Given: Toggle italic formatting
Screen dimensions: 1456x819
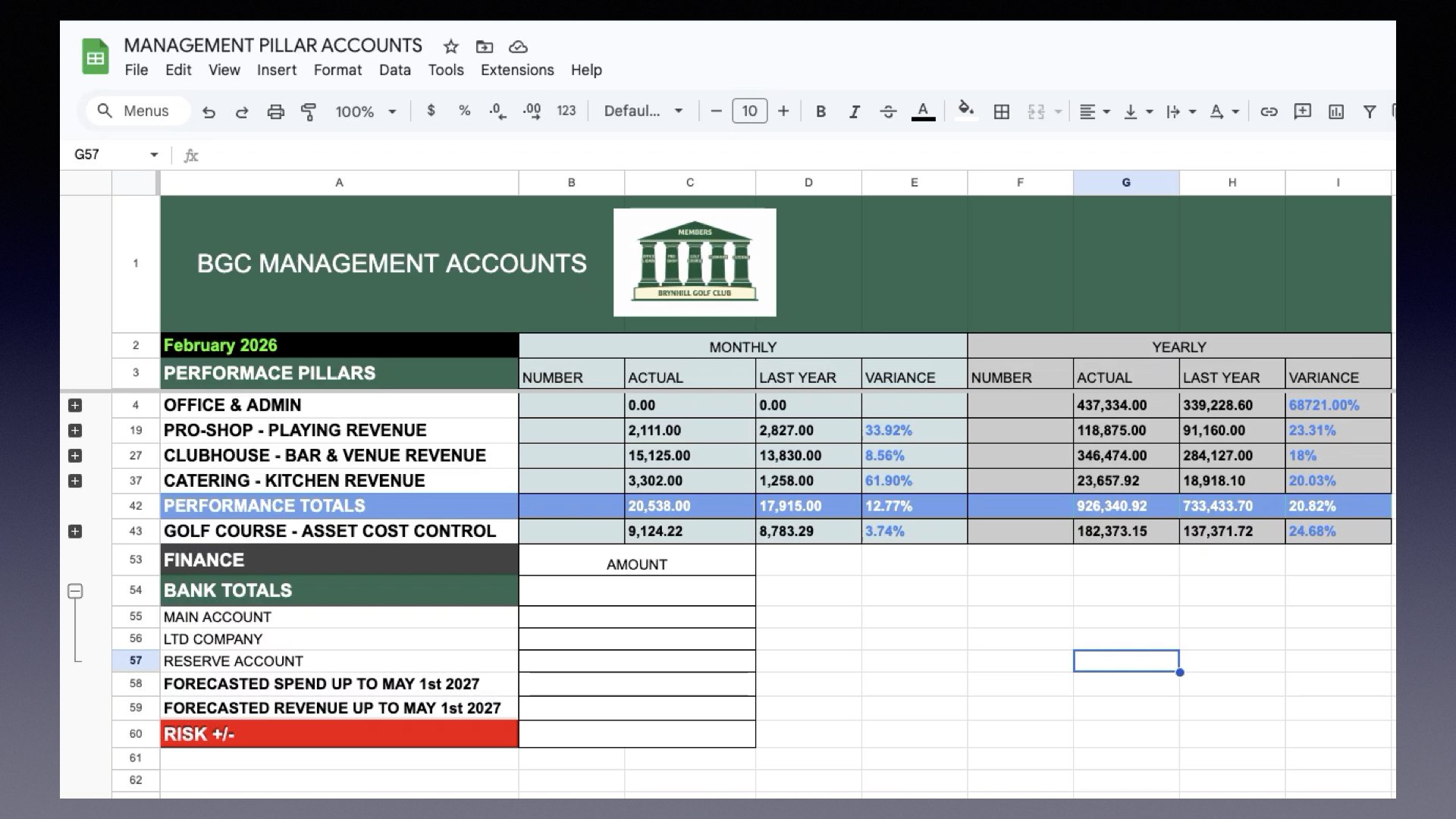Looking at the screenshot, I should click(854, 112).
